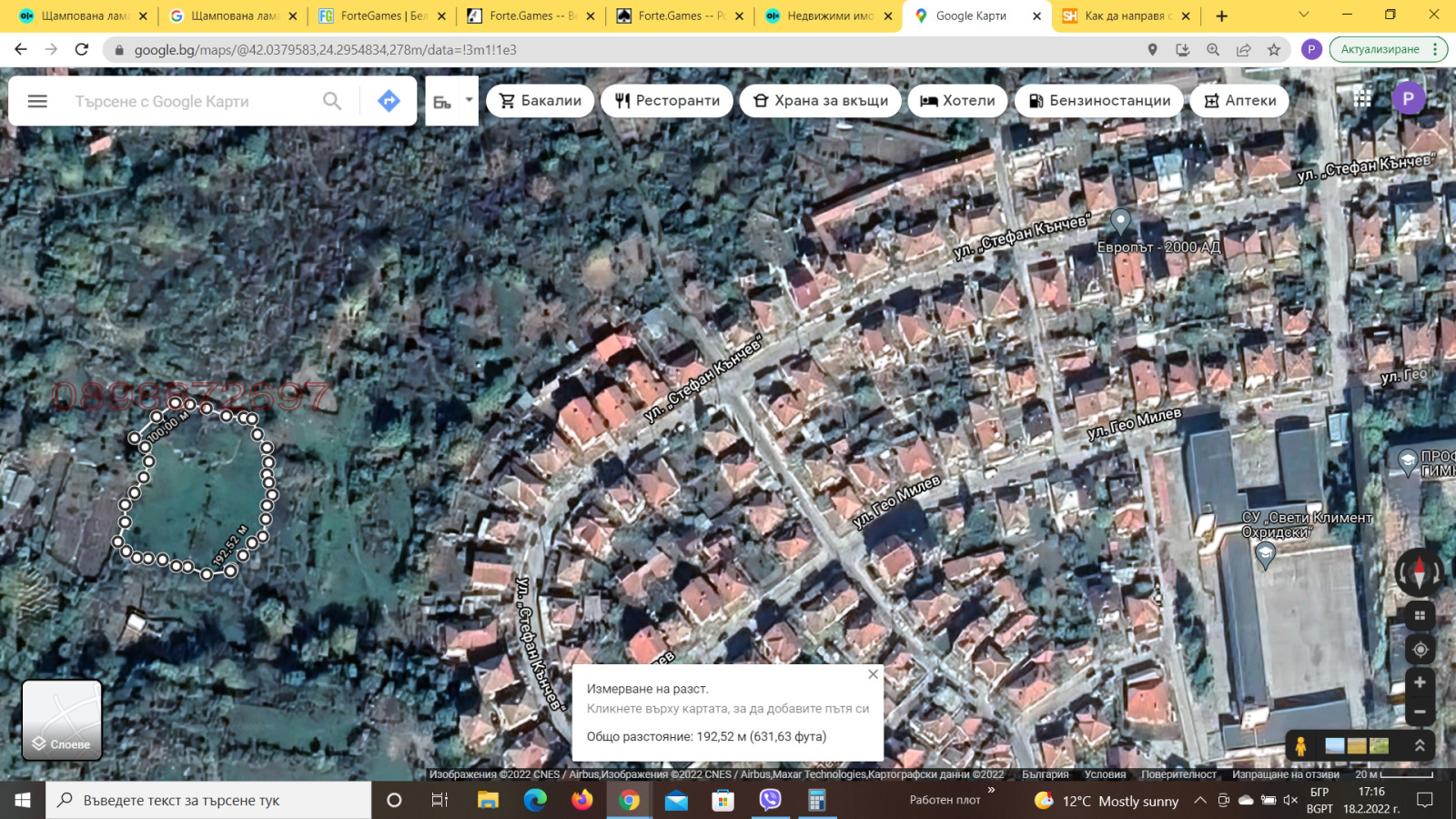Click the Изпращане на отзиви link
This screenshot has width=1456, height=819.
point(1286,774)
